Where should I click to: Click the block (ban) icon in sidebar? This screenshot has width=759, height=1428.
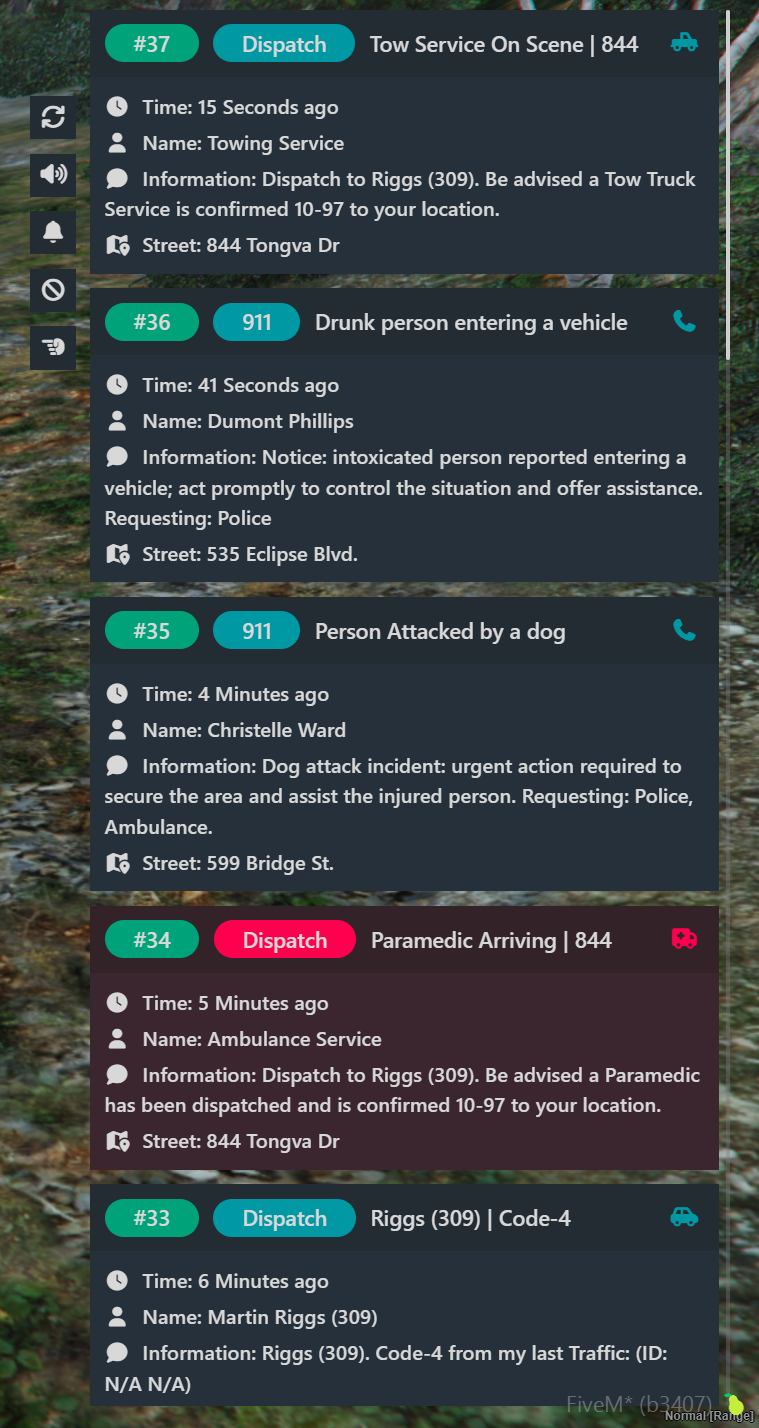53,290
